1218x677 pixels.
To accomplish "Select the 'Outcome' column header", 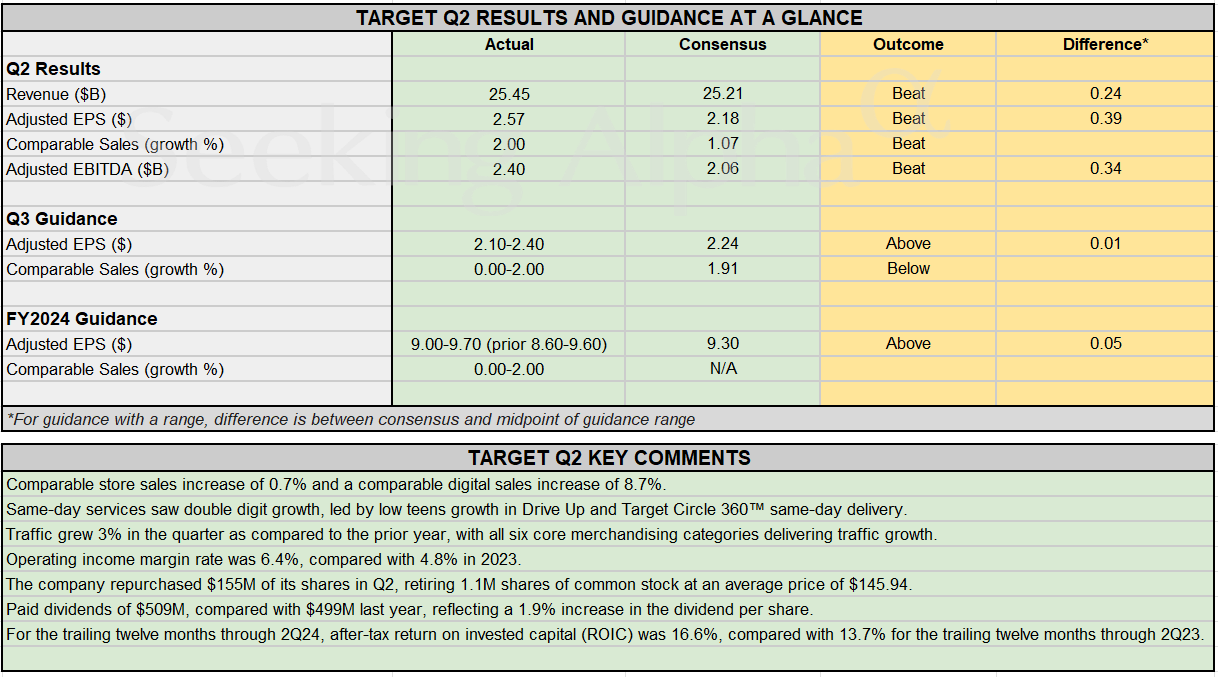I will (x=907, y=44).
